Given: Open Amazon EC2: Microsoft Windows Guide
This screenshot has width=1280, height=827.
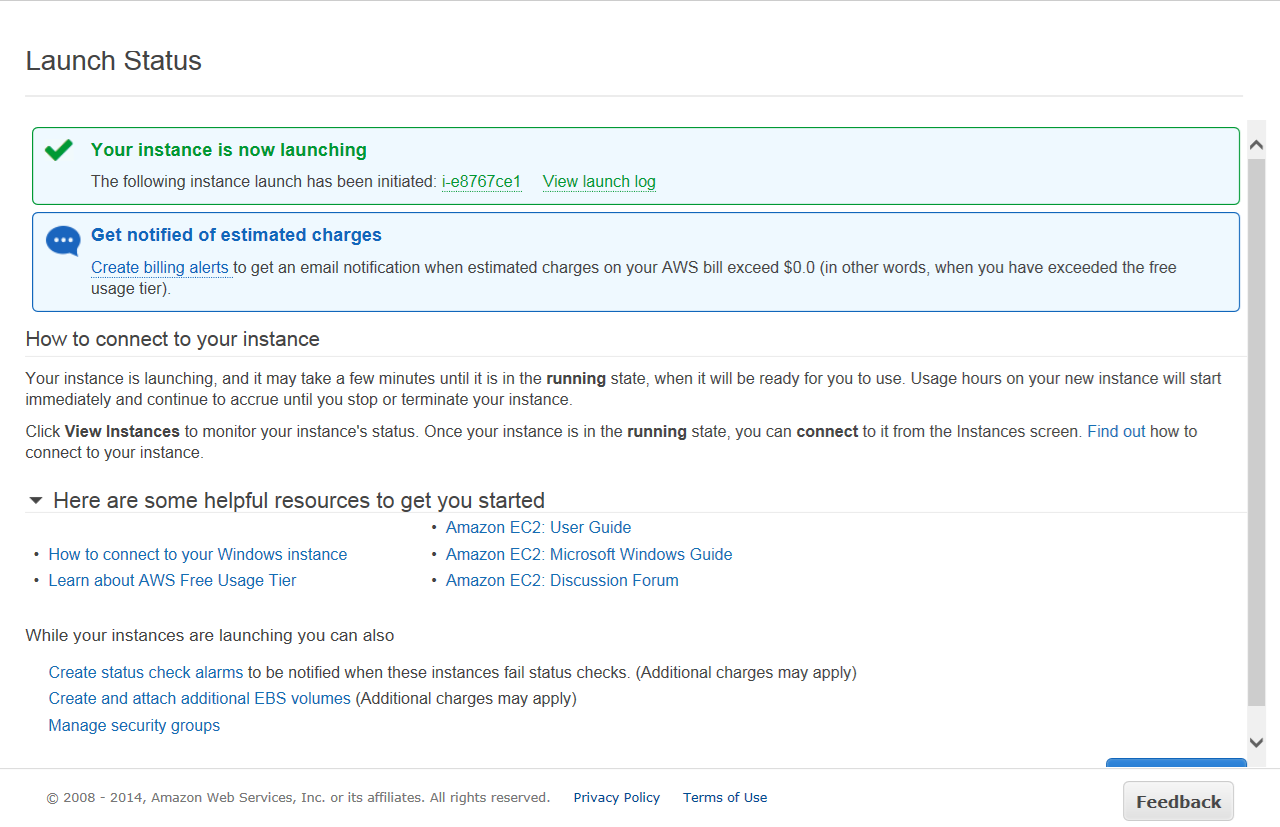Looking at the screenshot, I should pos(589,554).
